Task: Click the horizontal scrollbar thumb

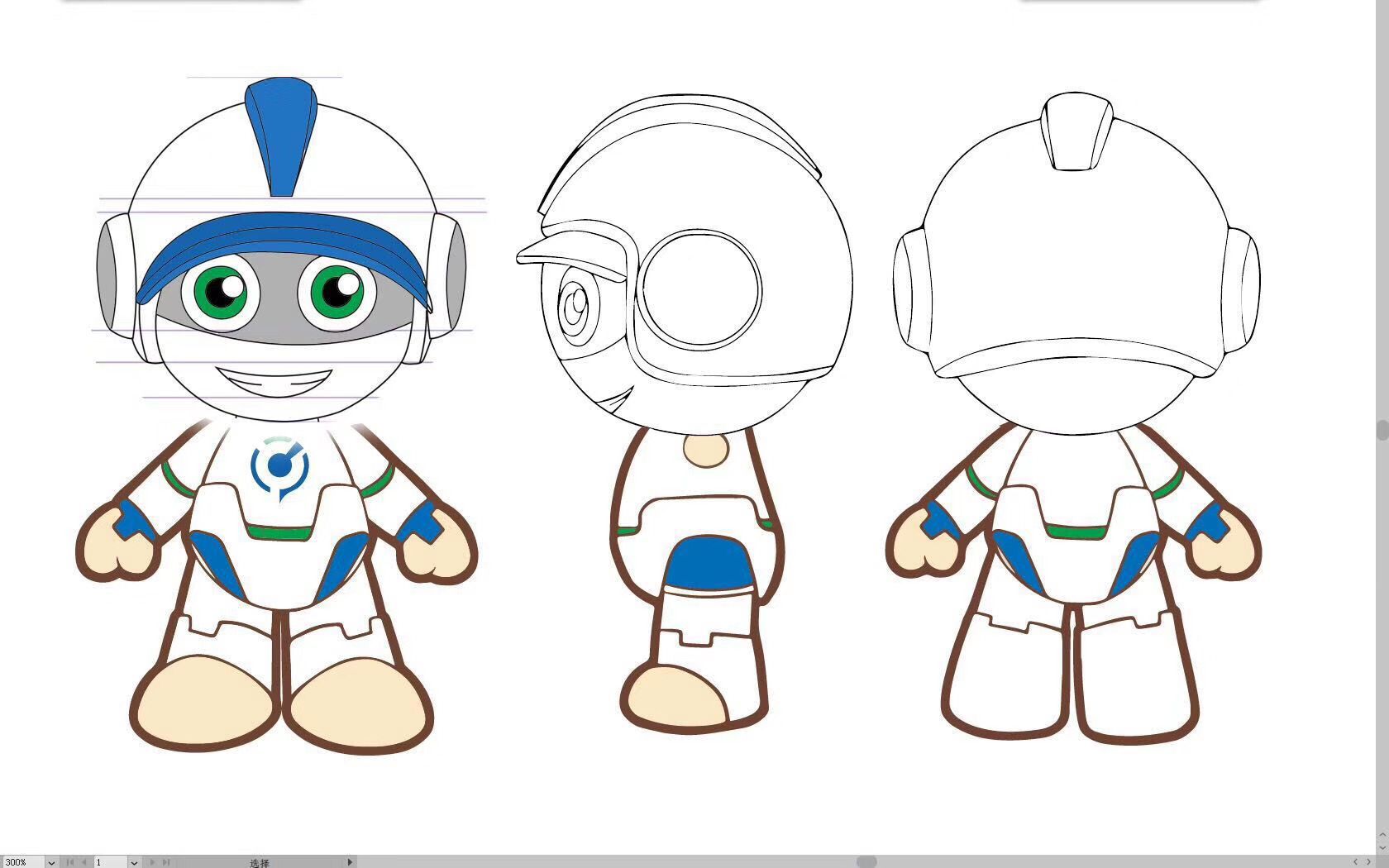Action: pyautogui.click(x=866, y=861)
